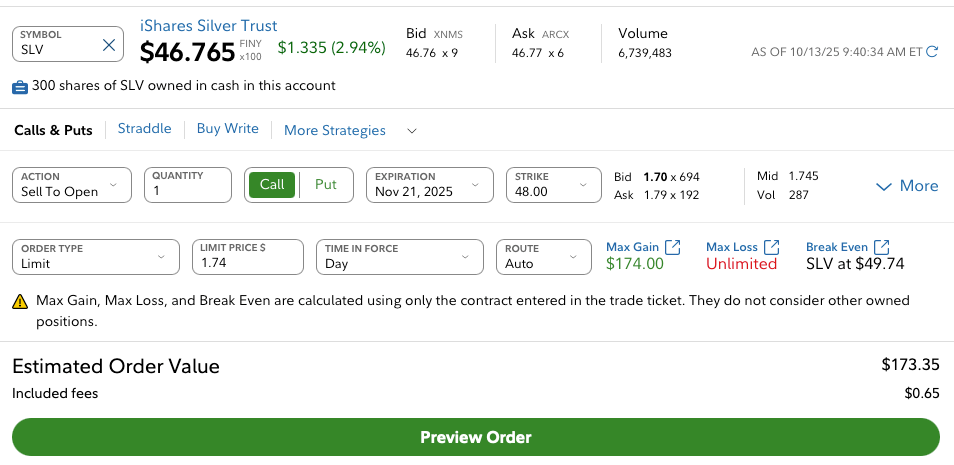Click the briefcase positions icon
Image resolution: width=954 pixels, height=465 pixels.
click(x=20, y=87)
